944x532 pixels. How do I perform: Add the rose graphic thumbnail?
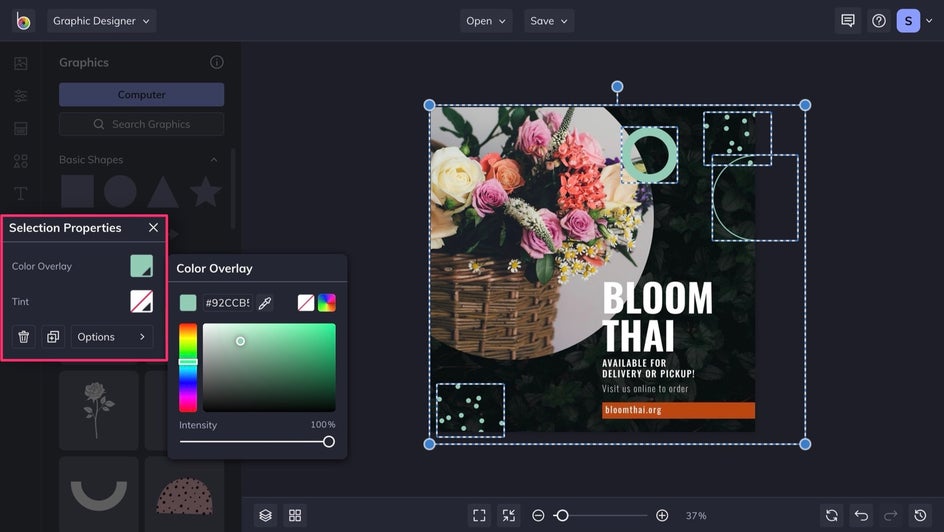click(x=99, y=410)
